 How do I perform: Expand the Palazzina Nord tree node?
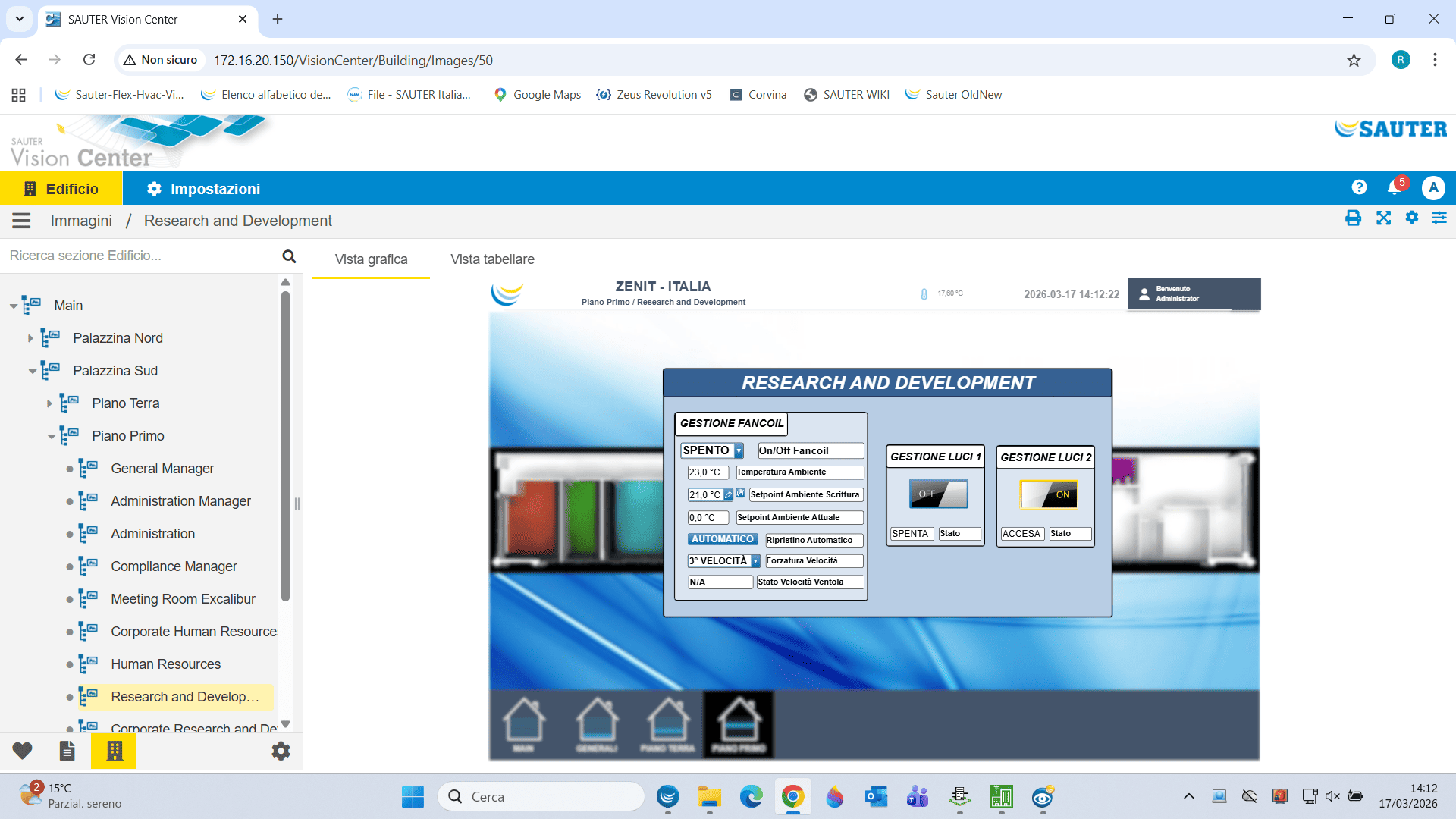point(30,338)
